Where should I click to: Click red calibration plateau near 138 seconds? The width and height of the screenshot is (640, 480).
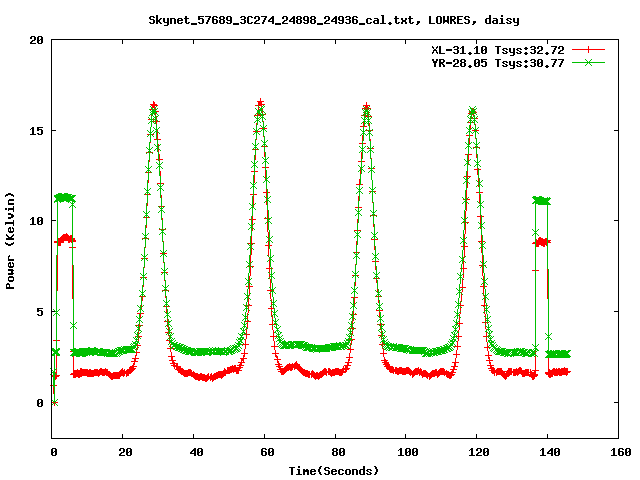click(x=542, y=242)
